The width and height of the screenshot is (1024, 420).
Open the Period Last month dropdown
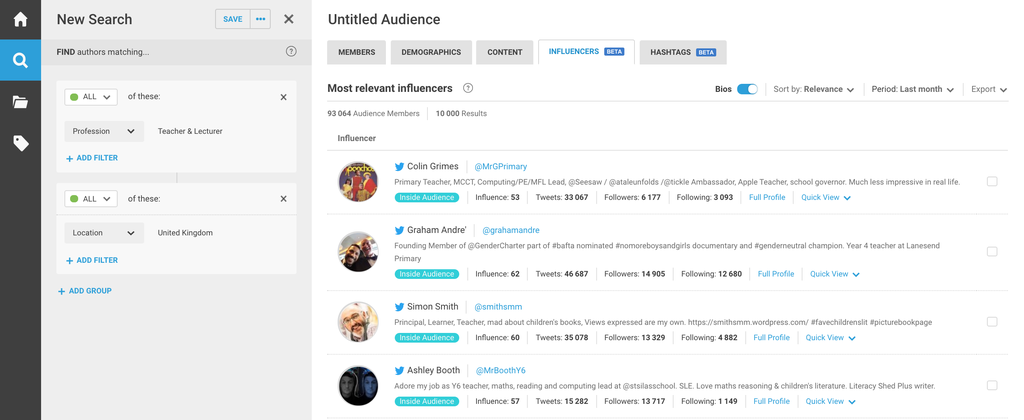coord(912,89)
